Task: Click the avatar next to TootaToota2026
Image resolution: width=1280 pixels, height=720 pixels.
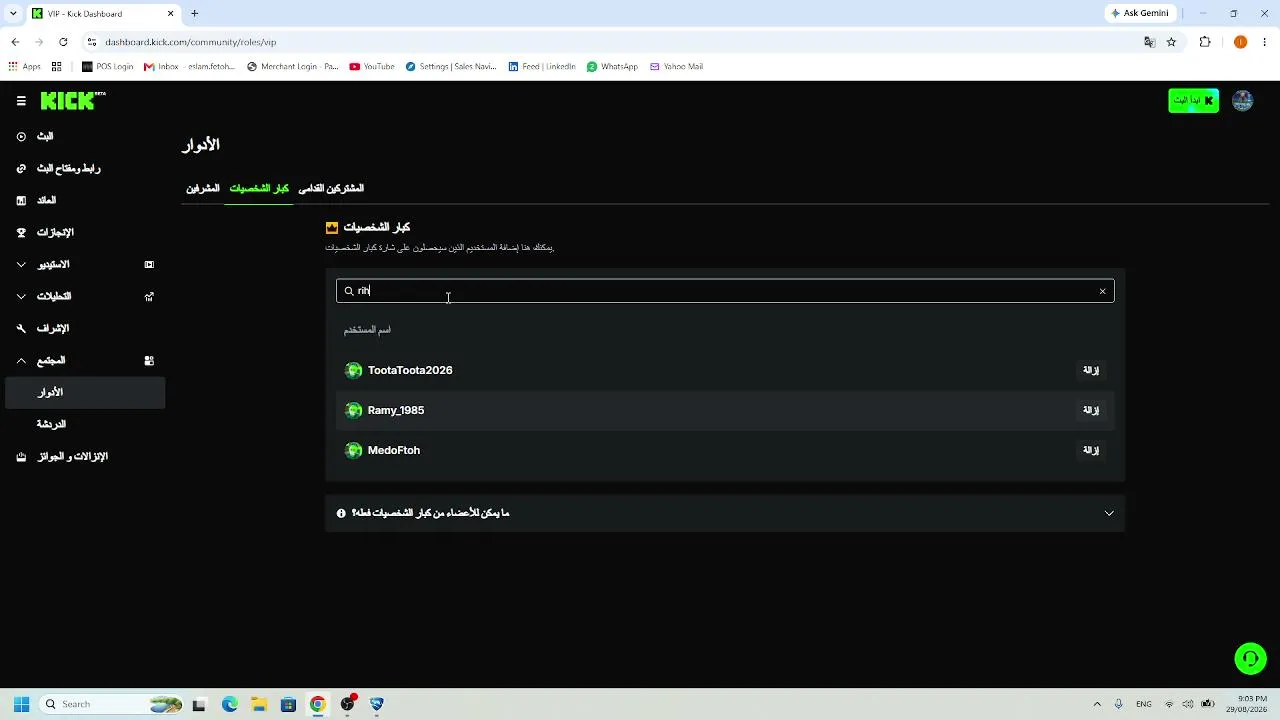Action: pyautogui.click(x=353, y=370)
